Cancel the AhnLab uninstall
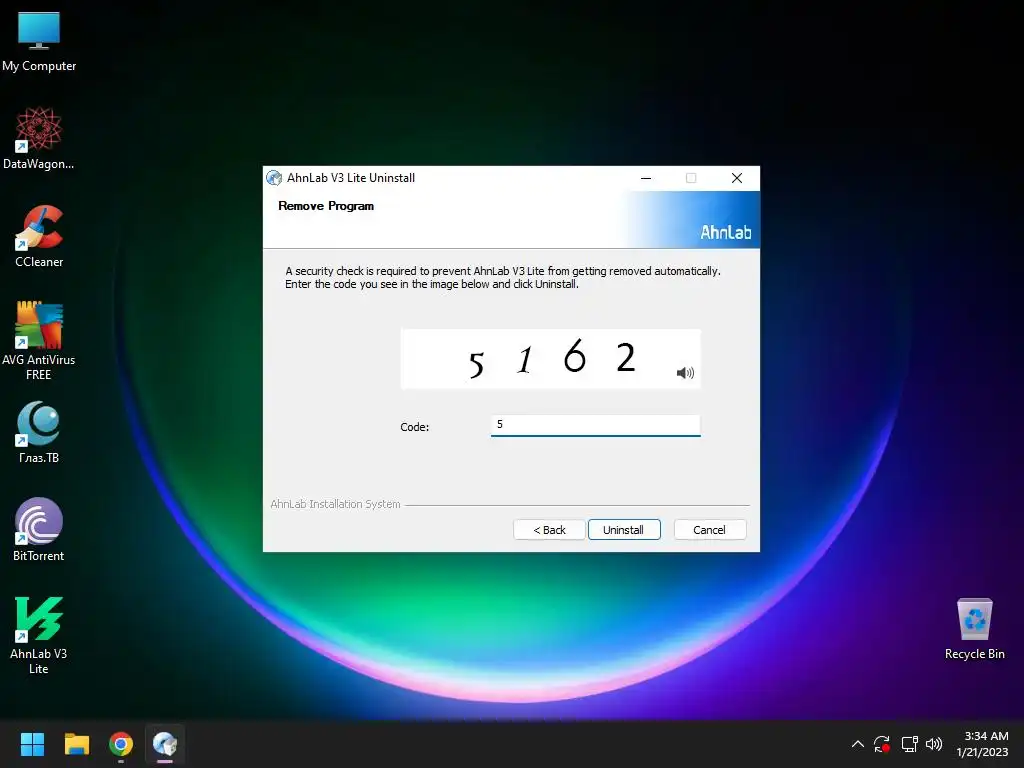 click(709, 530)
